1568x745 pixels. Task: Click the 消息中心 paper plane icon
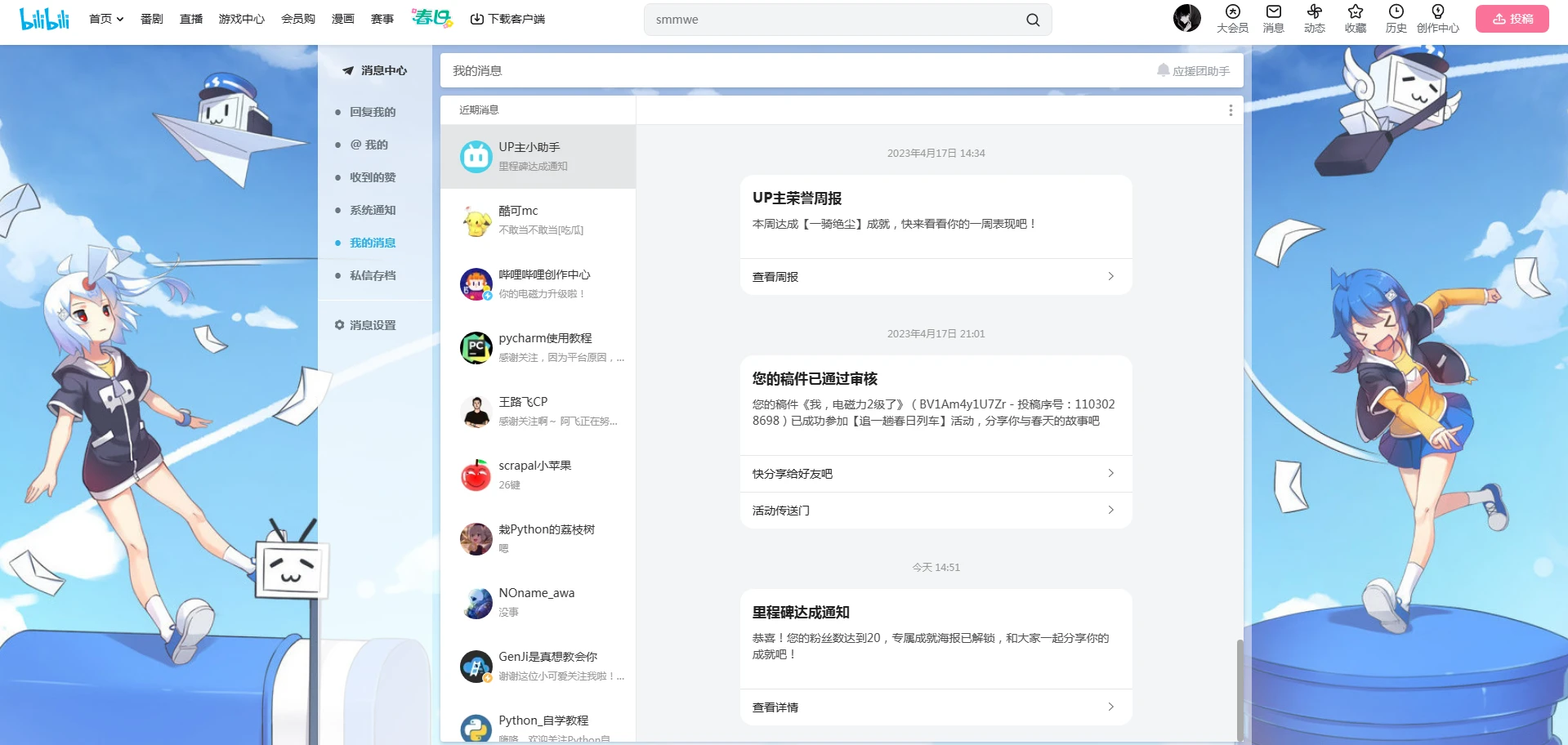click(348, 71)
